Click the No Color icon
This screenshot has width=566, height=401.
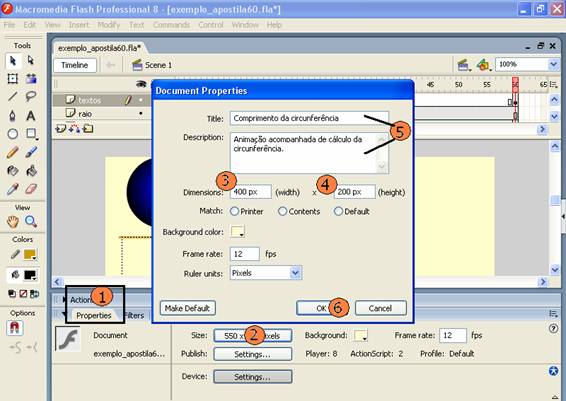[23, 294]
